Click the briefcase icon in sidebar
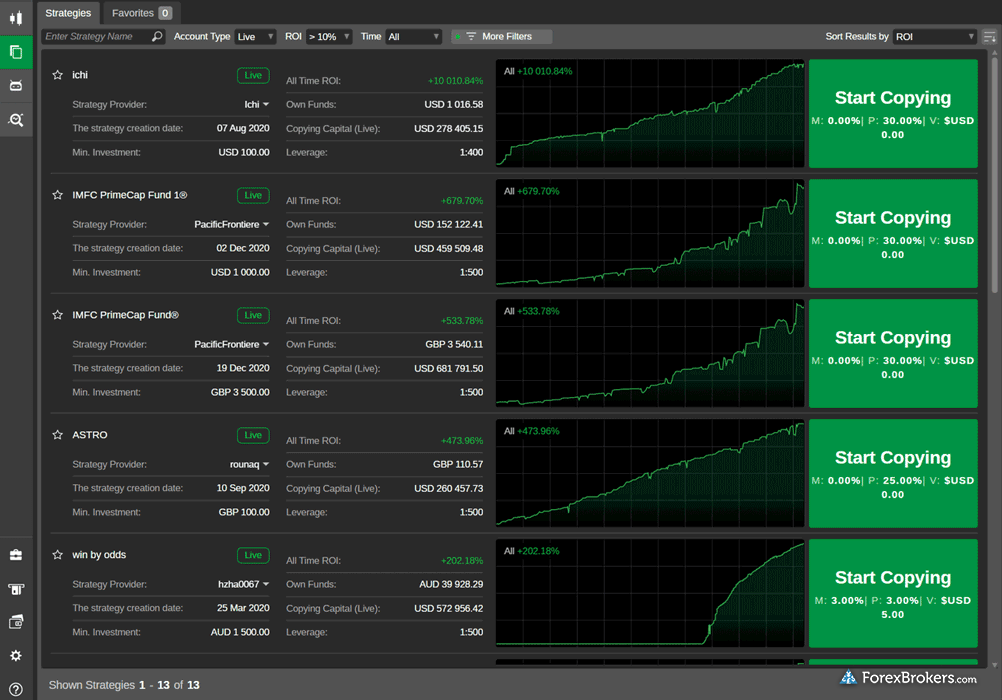The image size is (1002, 700). click(16, 555)
